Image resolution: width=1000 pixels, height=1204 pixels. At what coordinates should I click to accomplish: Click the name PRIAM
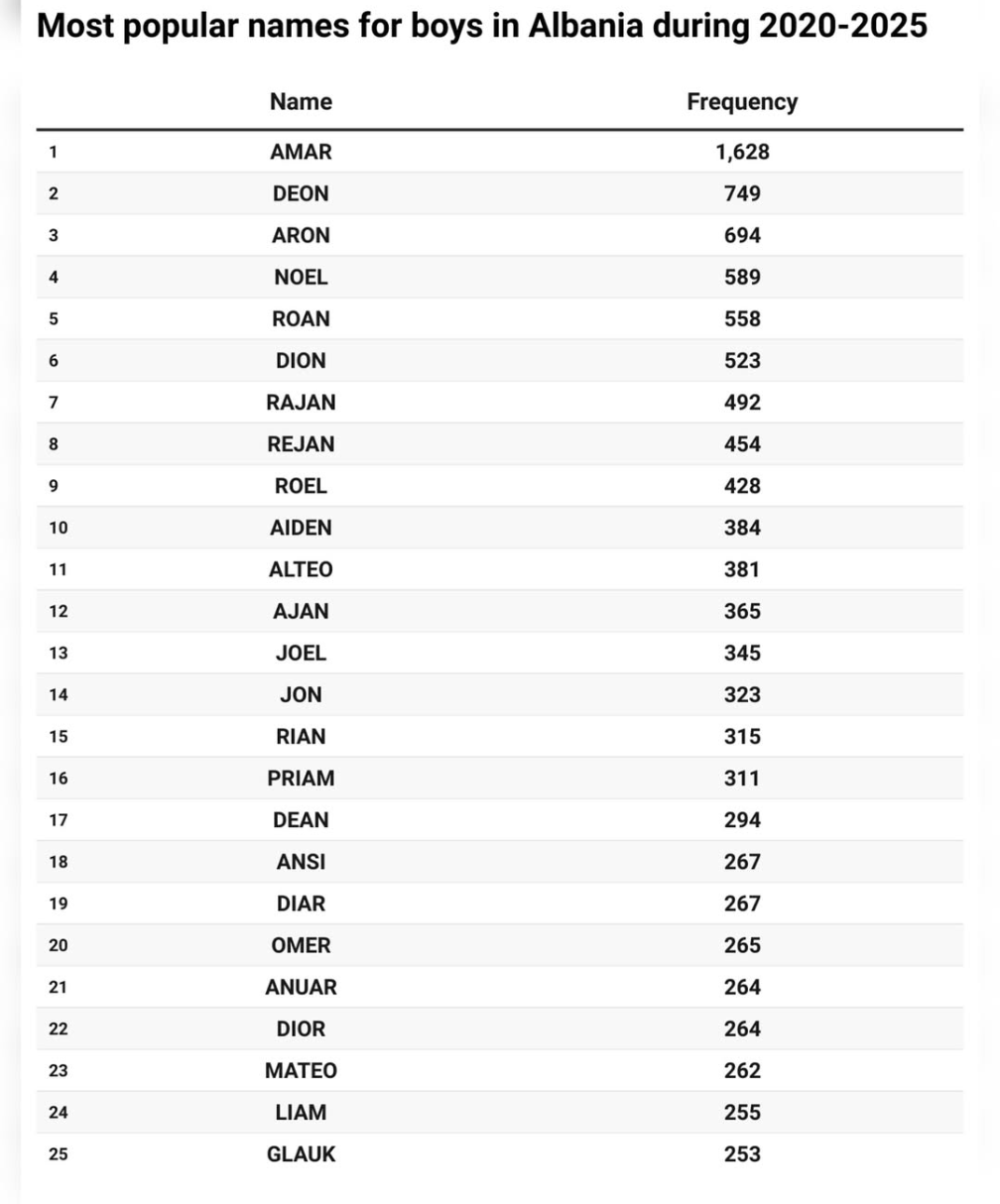301,779
